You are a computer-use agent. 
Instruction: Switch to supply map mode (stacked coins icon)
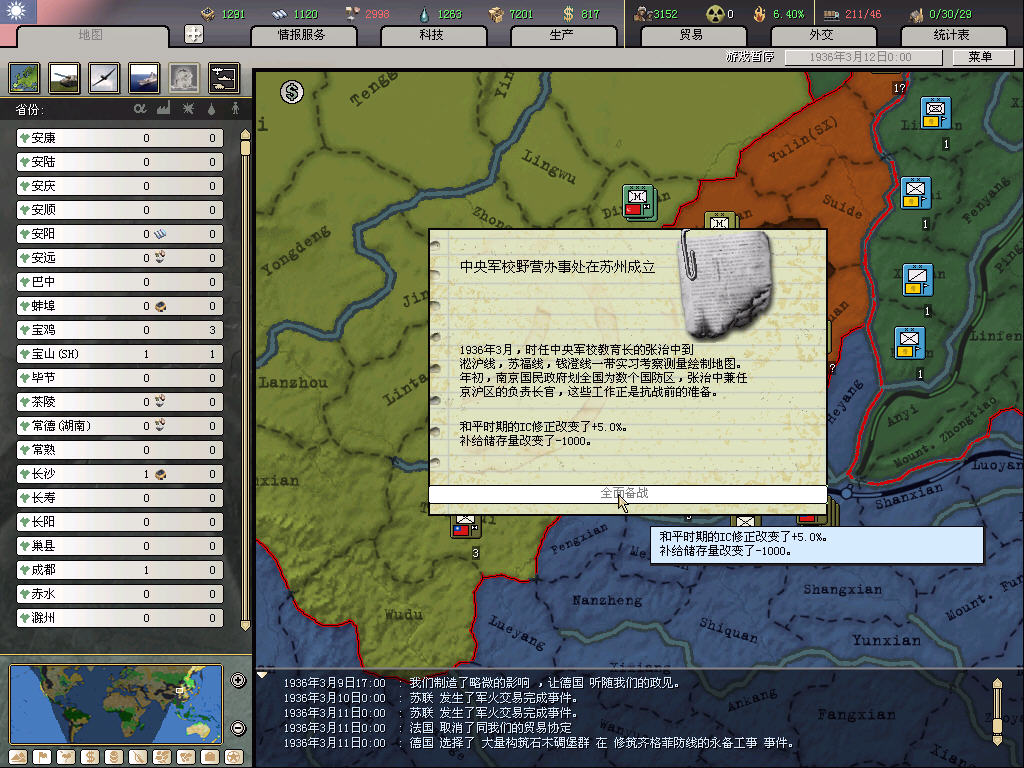click(x=114, y=757)
